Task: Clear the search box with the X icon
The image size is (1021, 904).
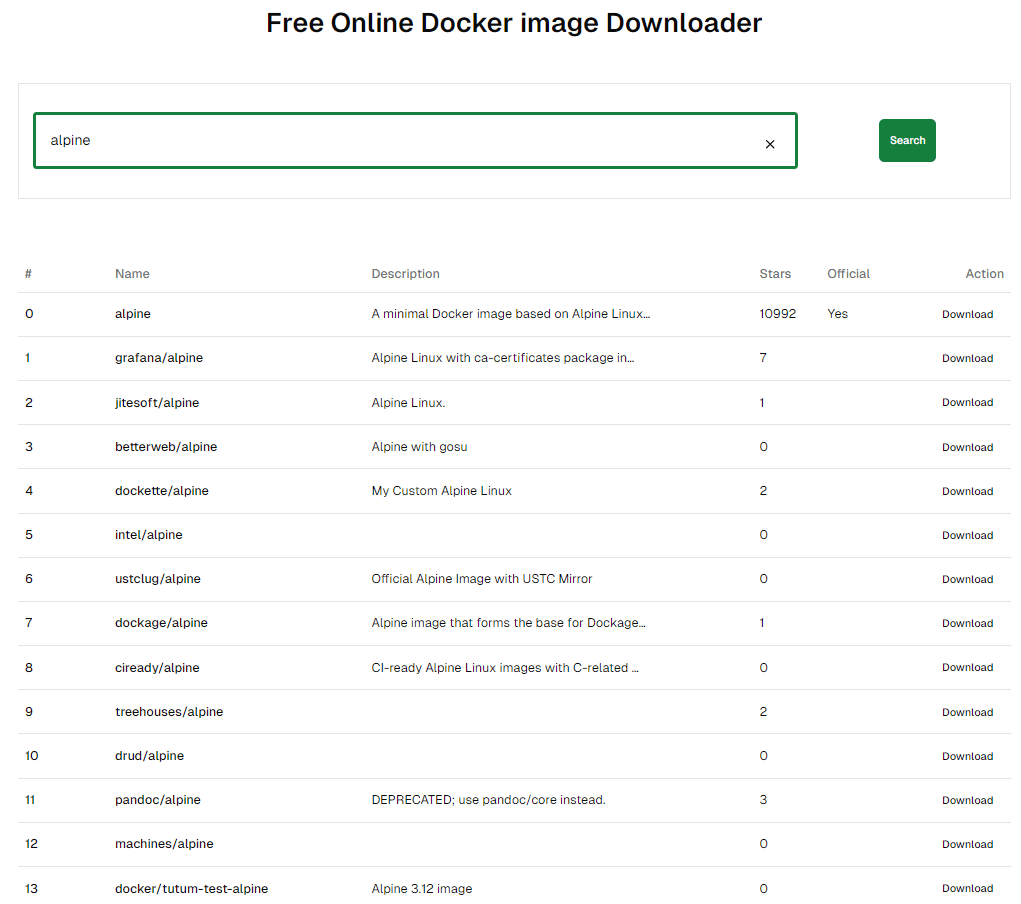Action: pyautogui.click(x=770, y=144)
